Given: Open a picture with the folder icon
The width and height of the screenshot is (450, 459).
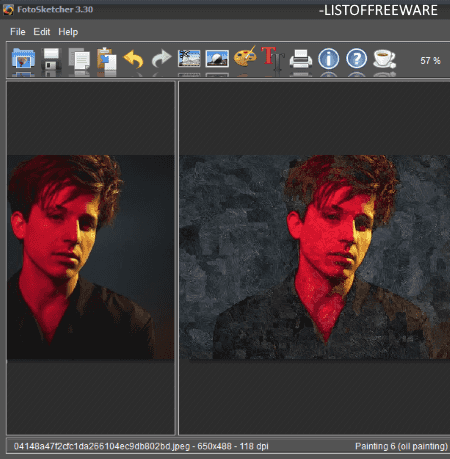Looking at the screenshot, I should [x=23, y=58].
